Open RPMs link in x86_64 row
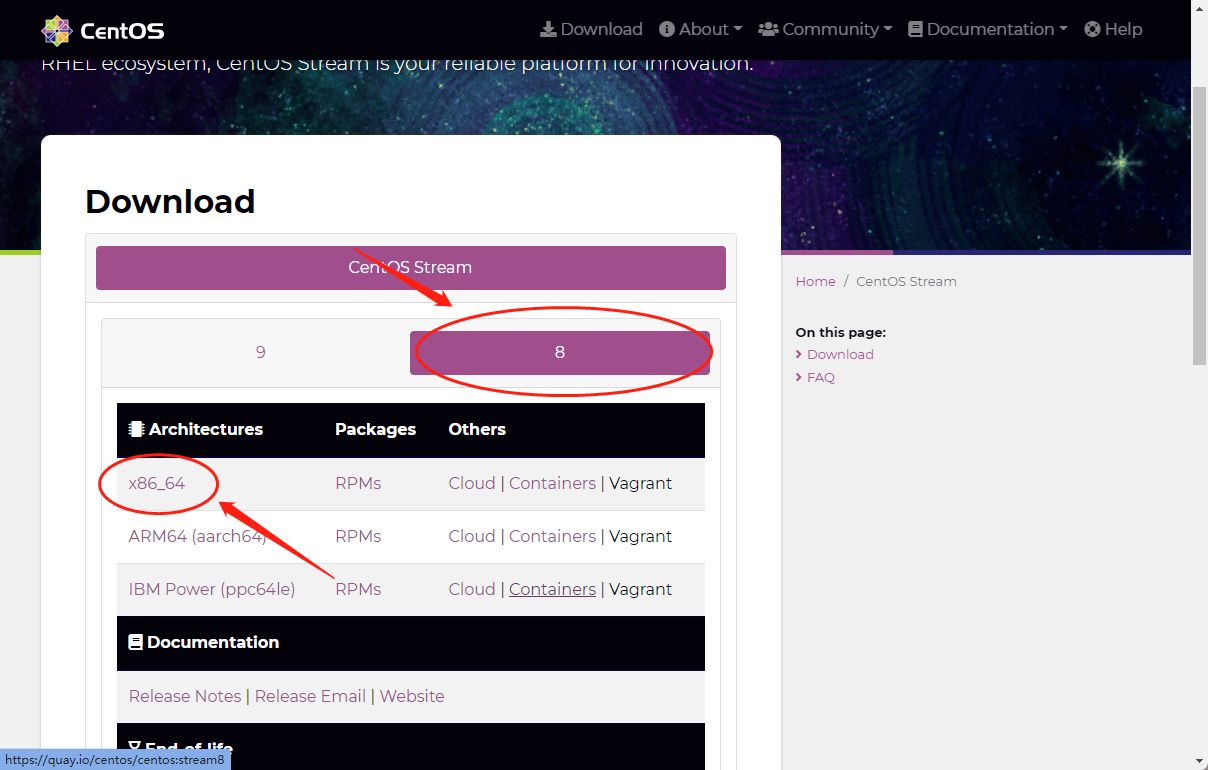Viewport: 1208px width, 770px height. [358, 483]
